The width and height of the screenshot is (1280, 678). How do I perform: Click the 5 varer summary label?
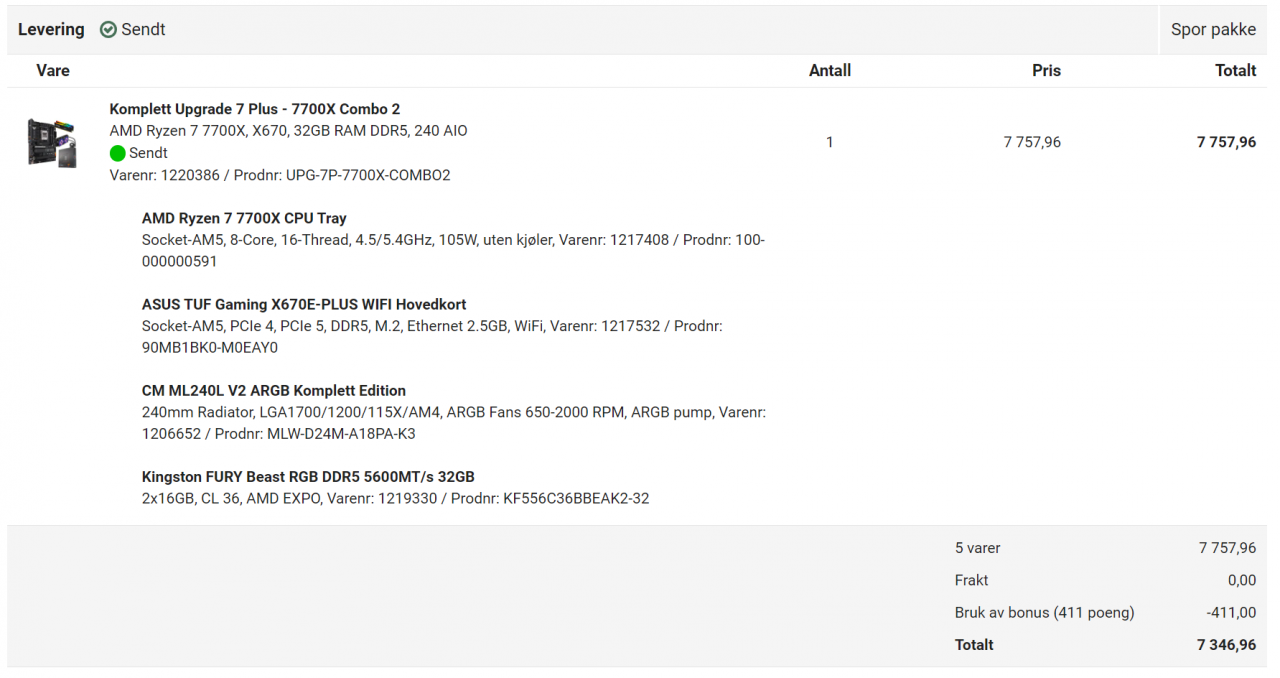click(977, 548)
